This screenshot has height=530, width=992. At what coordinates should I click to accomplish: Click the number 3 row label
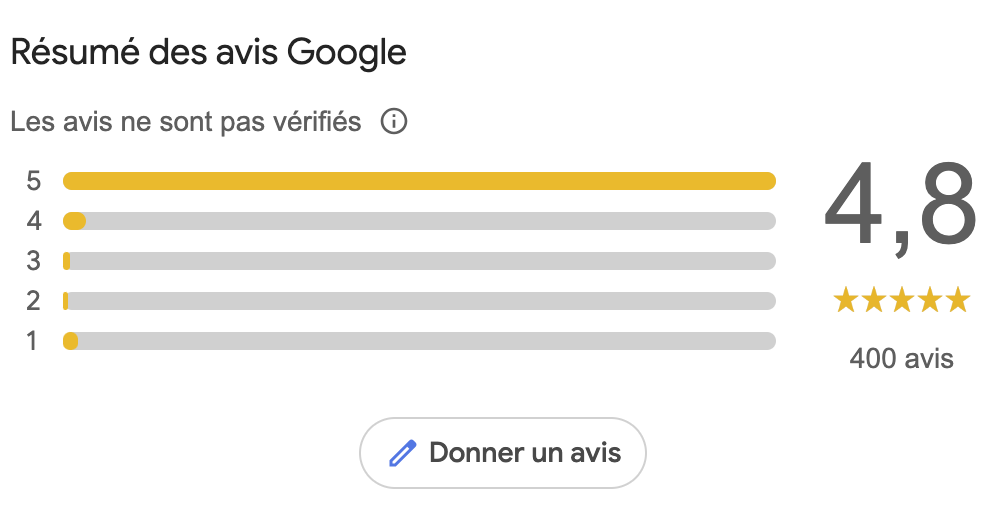[34, 261]
